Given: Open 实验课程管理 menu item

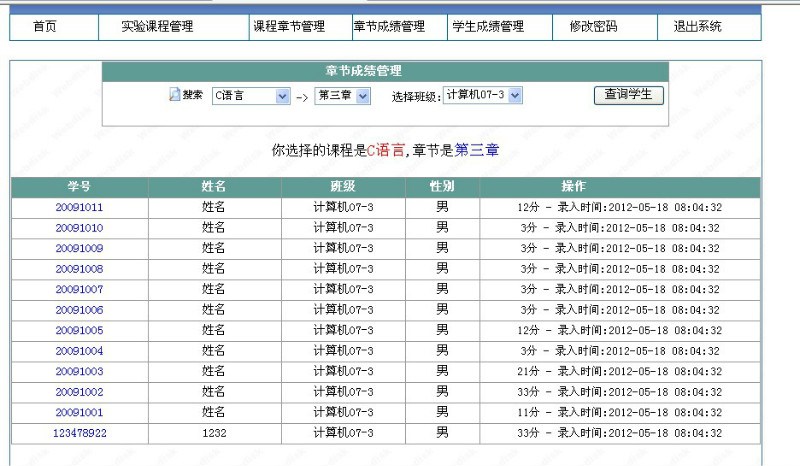Looking at the screenshot, I should point(157,27).
